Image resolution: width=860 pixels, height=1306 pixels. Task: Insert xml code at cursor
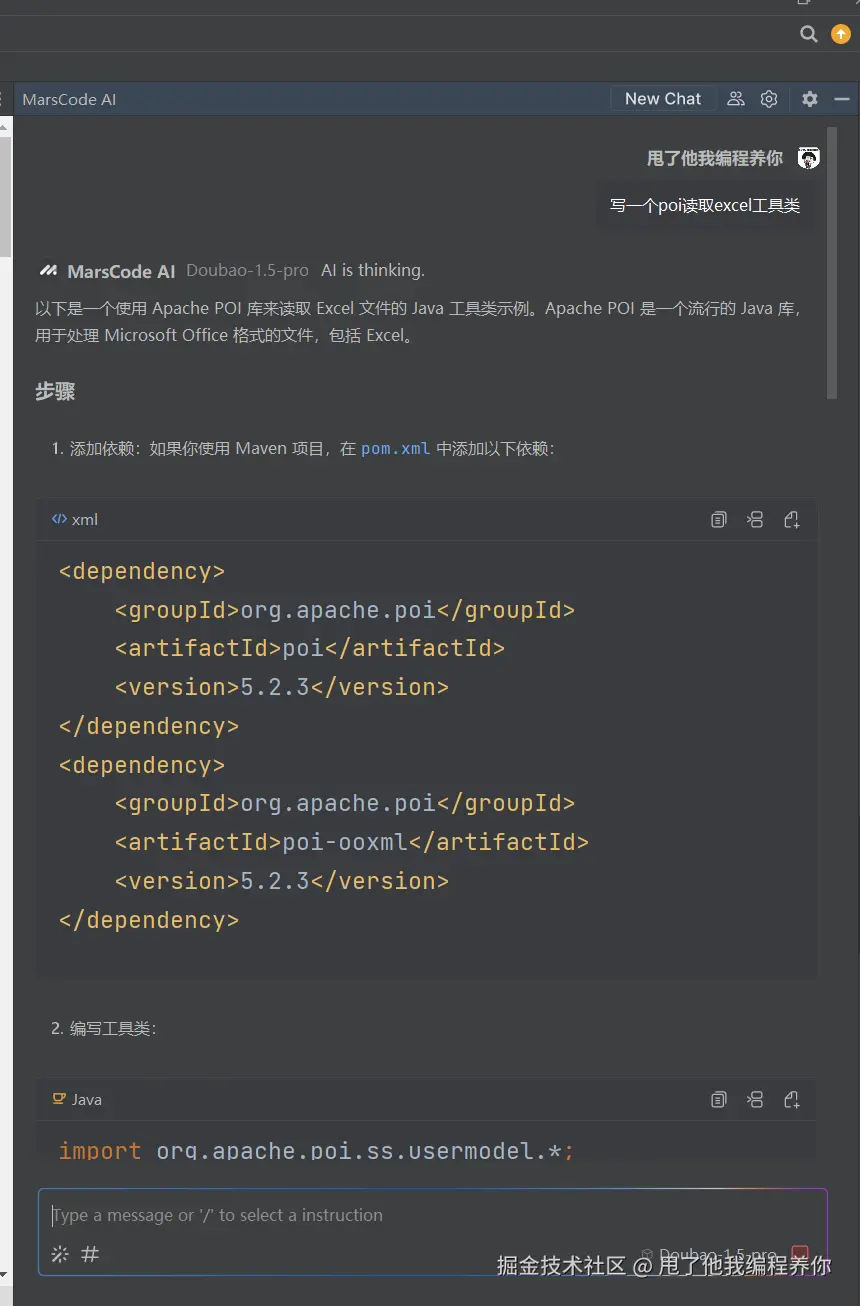(755, 519)
